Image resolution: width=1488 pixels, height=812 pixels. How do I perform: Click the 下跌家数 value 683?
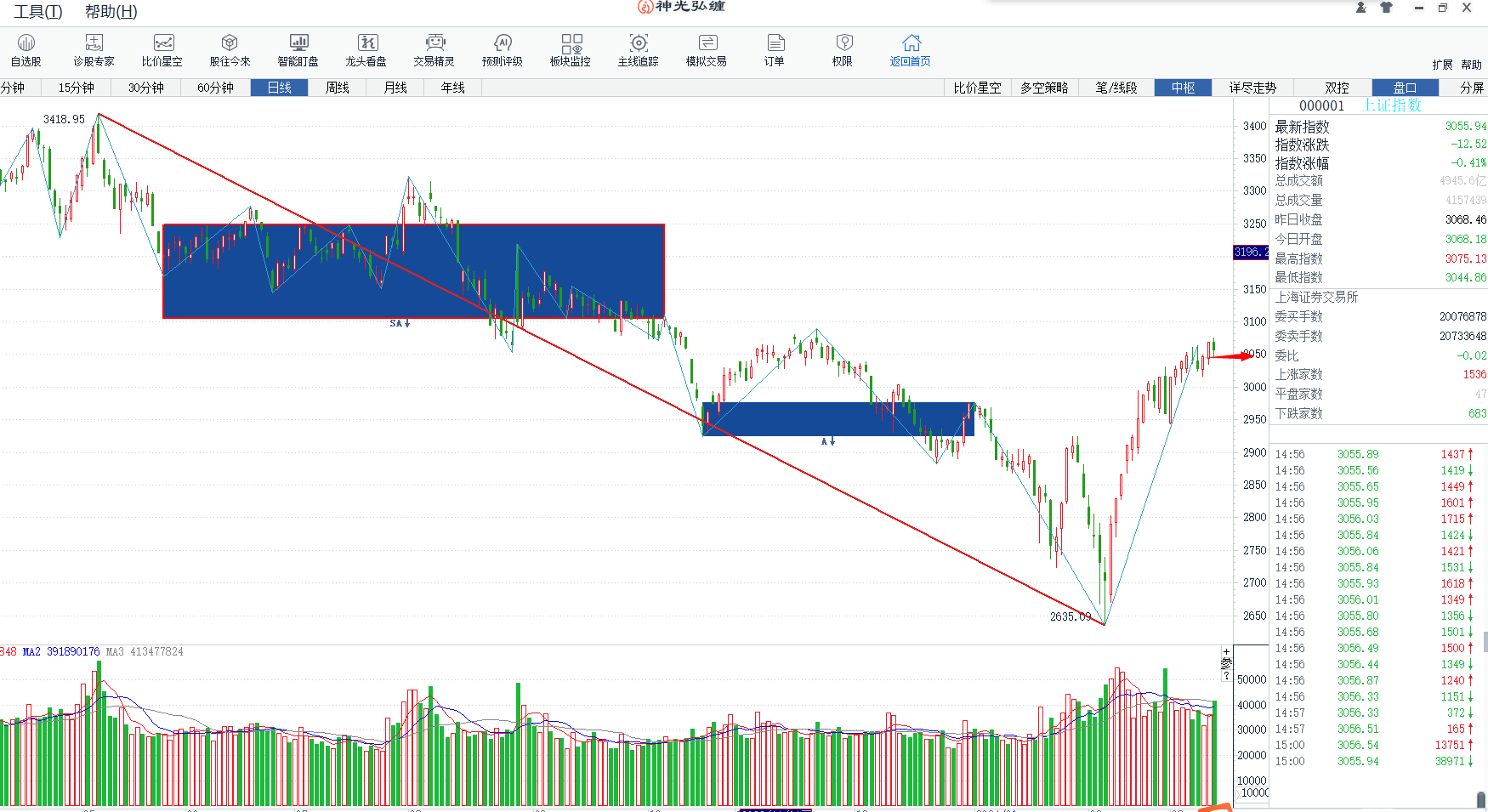click(x=1478, y=413)
